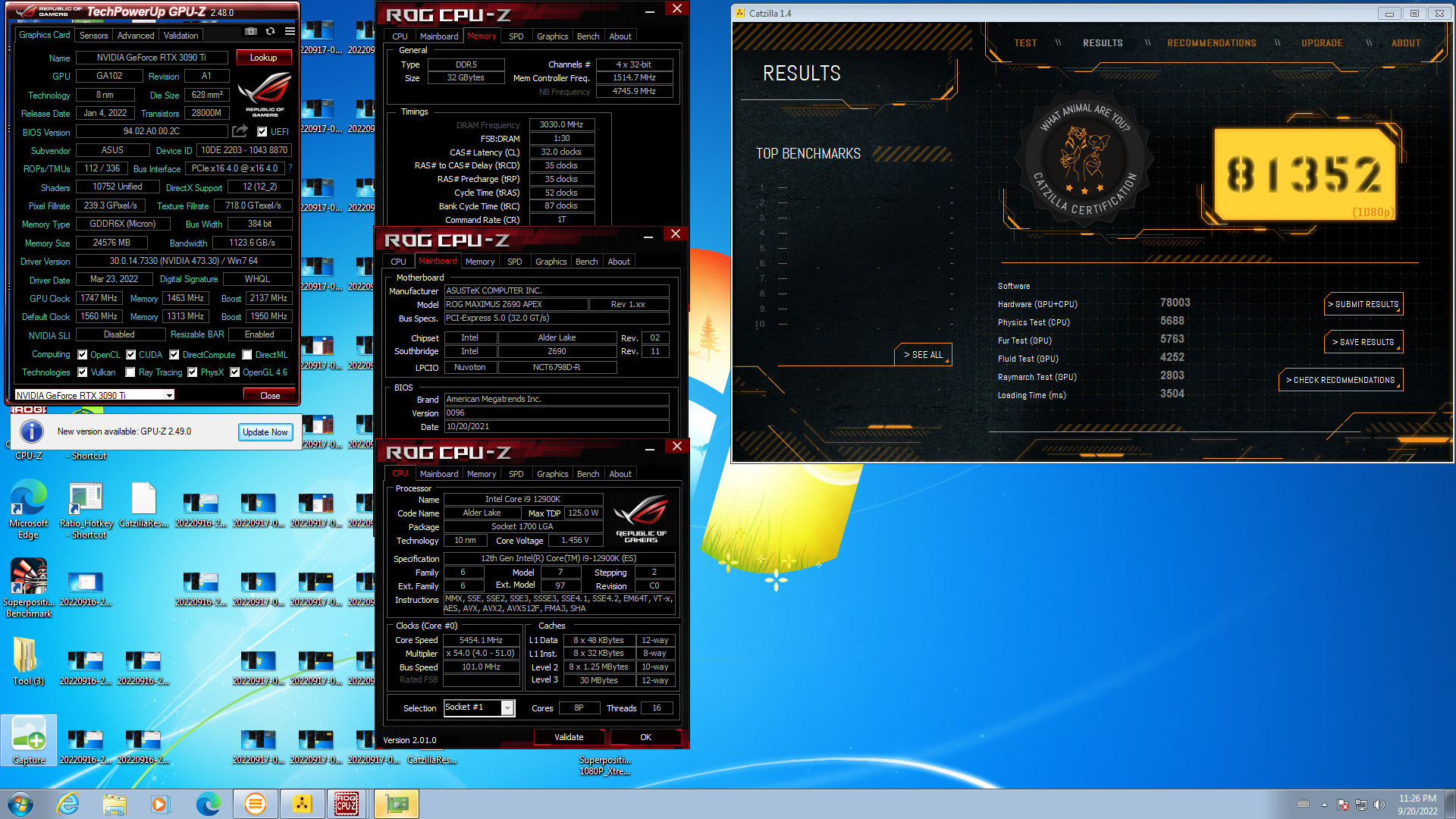Screen dimensions: 1456x819
Task: Open TEST tab in Catzilla
Action: coord(1025,43)
